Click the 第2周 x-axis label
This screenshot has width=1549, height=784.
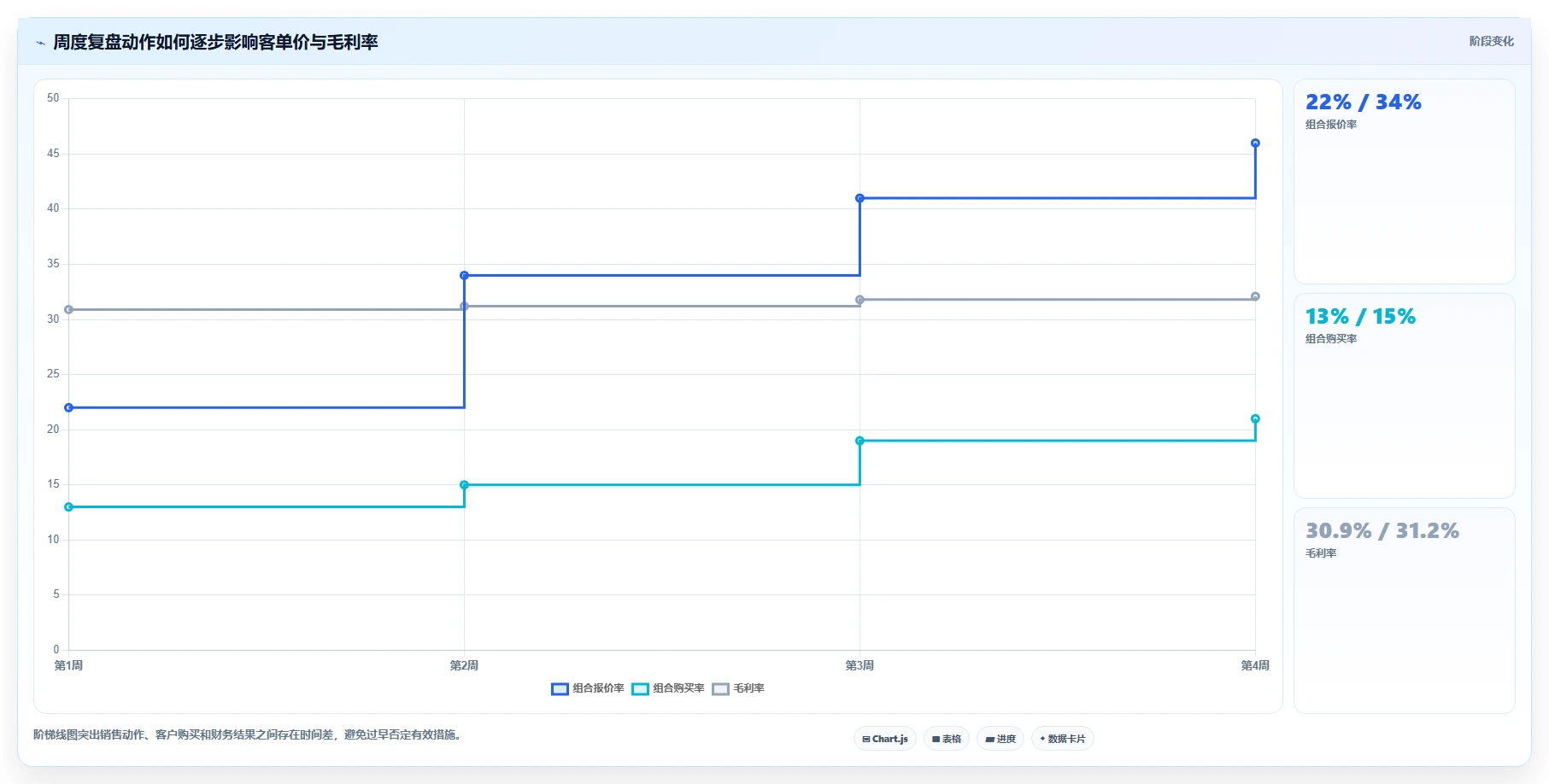[x=464, y=665]
